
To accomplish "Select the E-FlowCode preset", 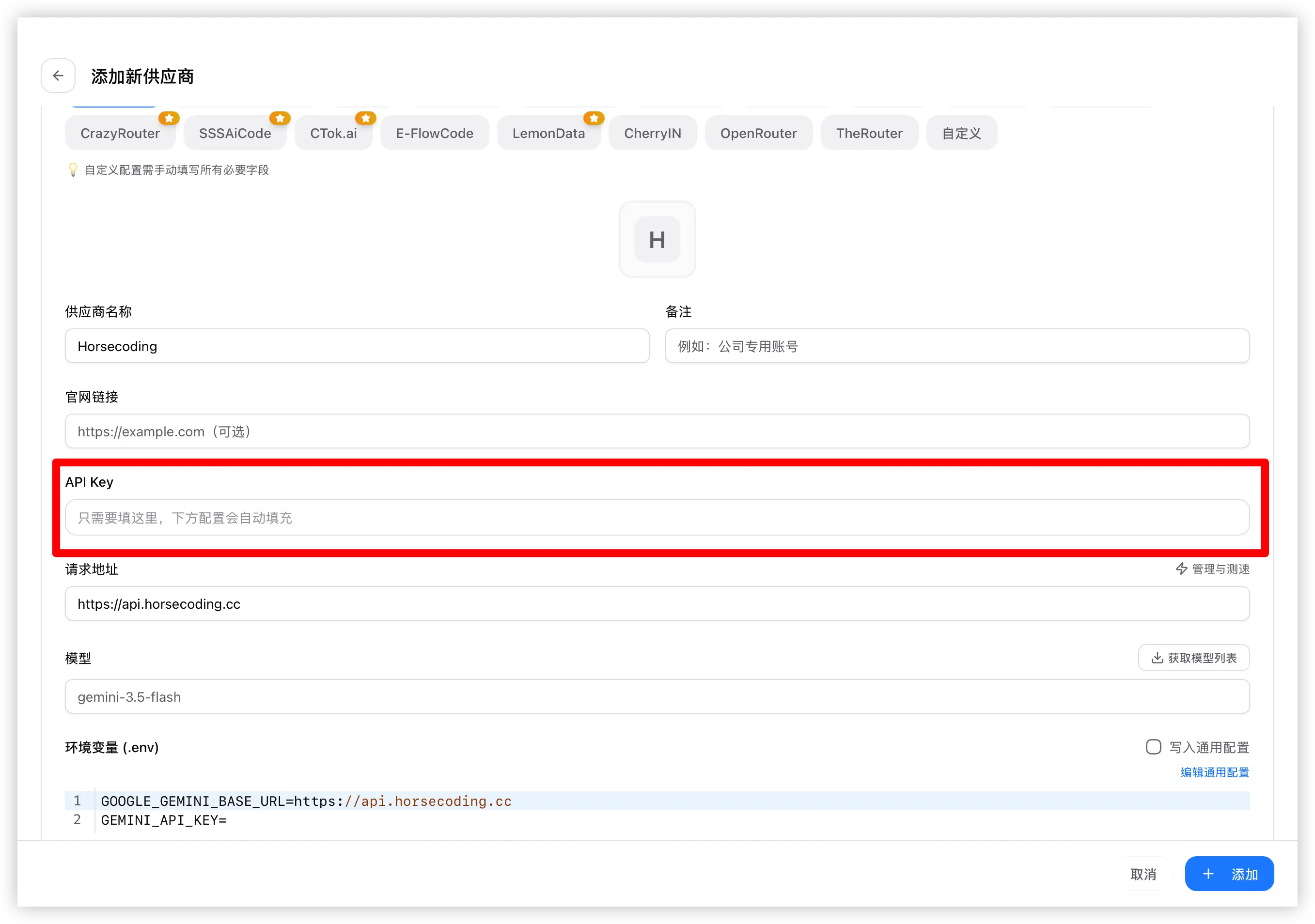I will pos(435,133).
